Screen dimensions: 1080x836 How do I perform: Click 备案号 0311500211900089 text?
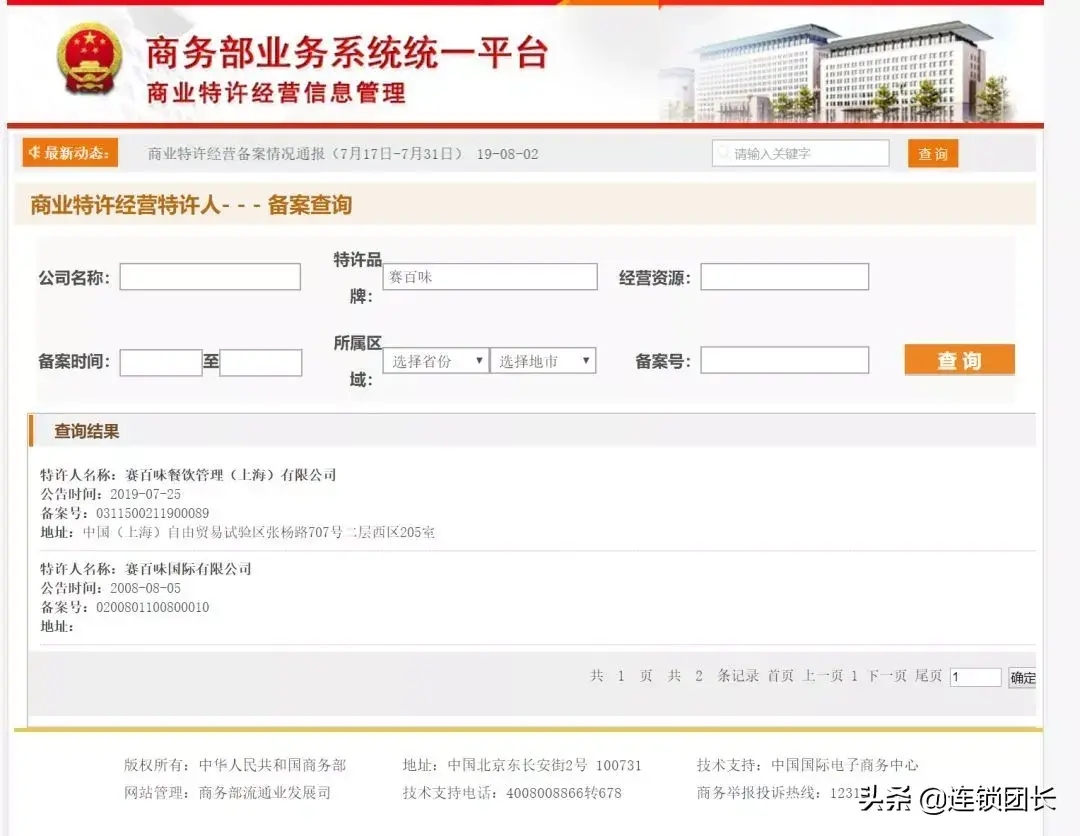pos(125,513)
